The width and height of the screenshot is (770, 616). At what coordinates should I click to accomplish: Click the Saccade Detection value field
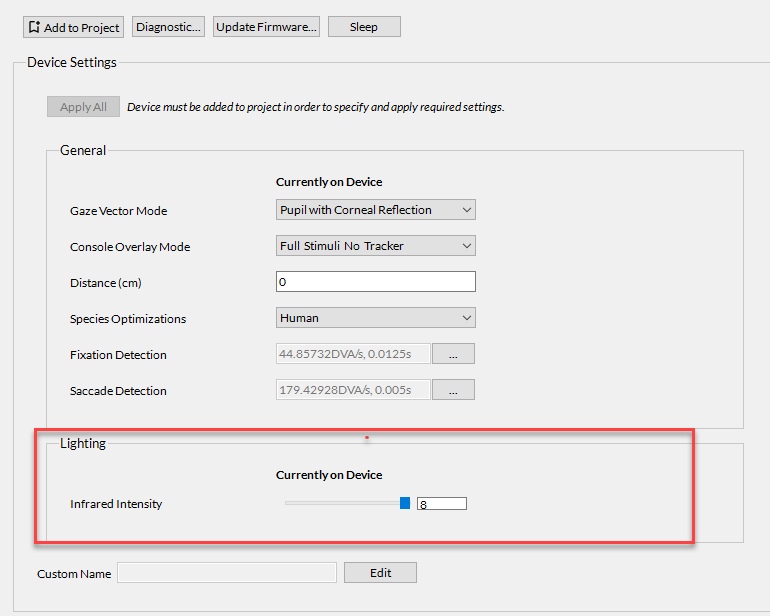pyautogui.click(x=352, y=390)
